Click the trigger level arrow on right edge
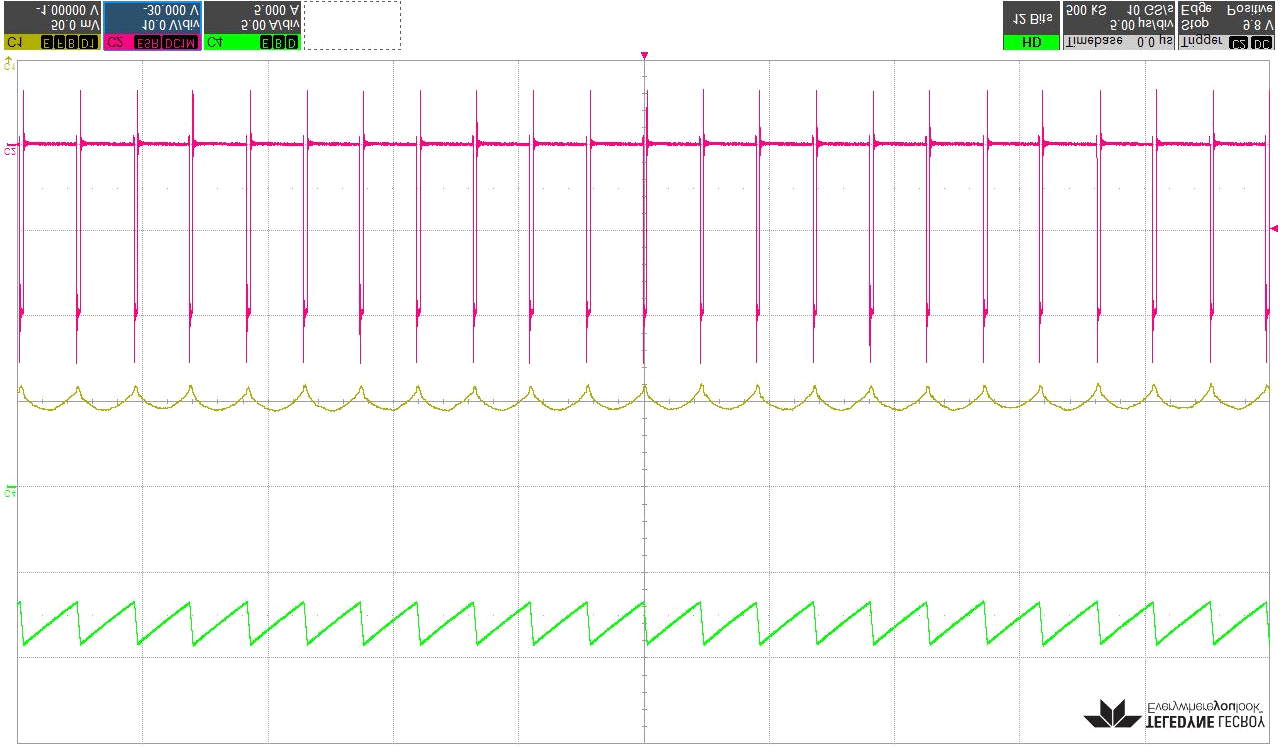The width and height of the screenshot is (1280, 747). click(1274, 229)
